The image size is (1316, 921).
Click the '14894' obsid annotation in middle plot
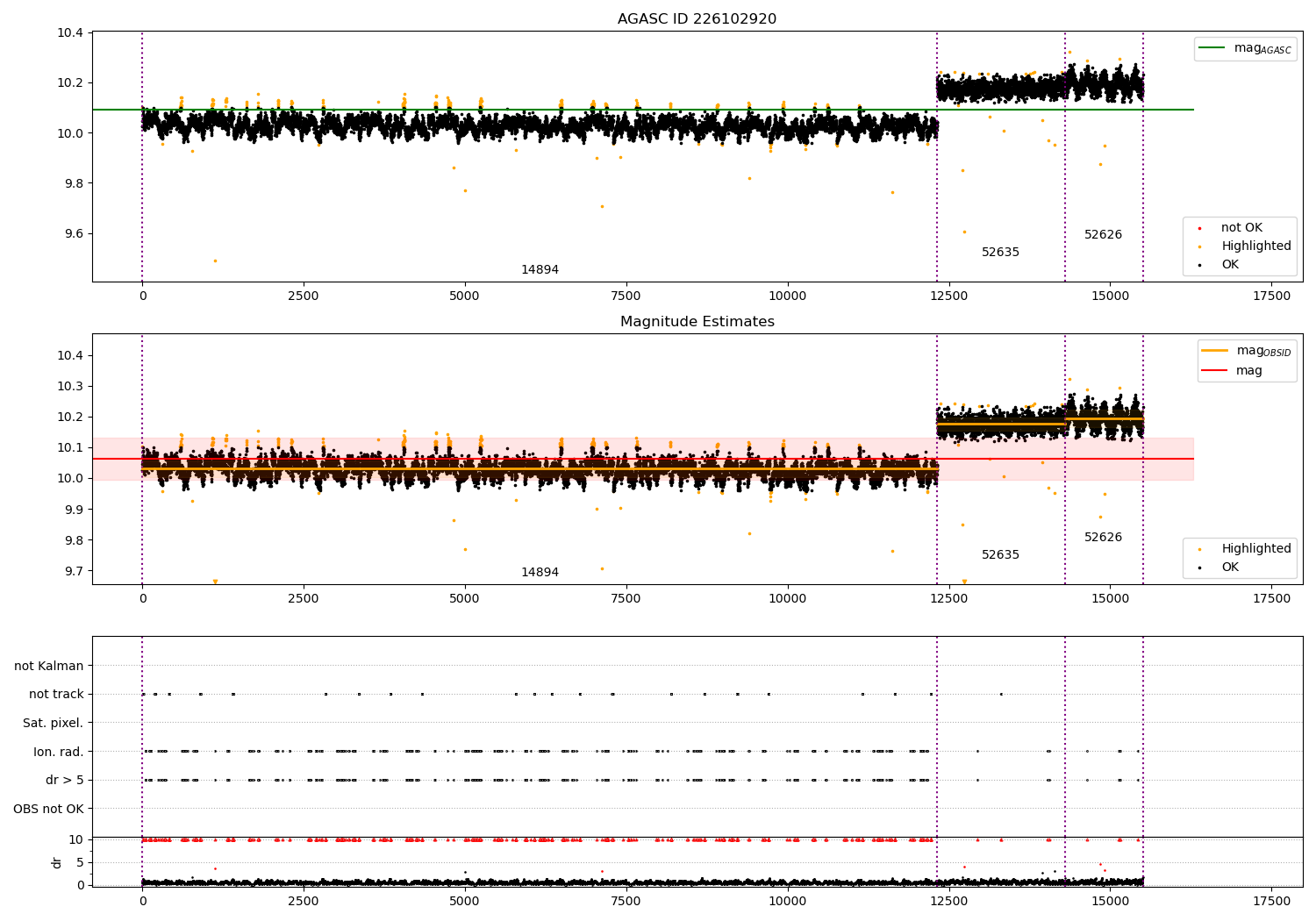[x=540, y=573]
